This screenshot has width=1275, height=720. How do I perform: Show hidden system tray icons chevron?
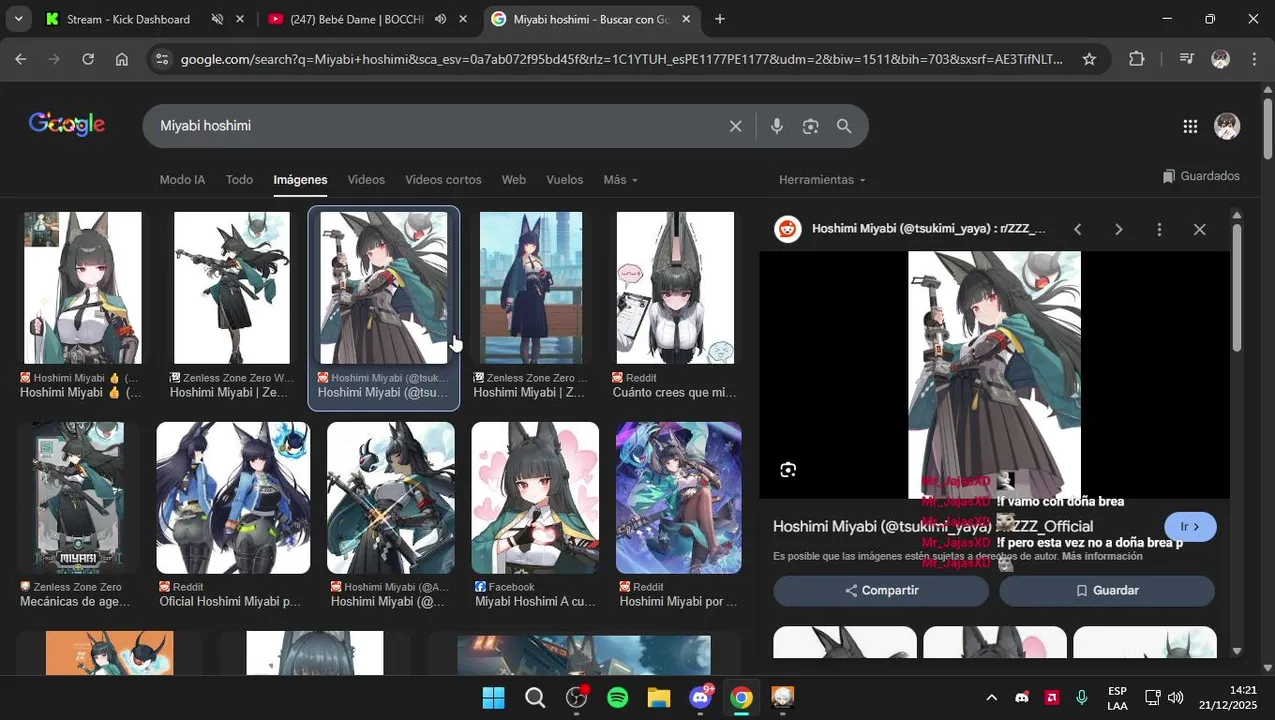point(991,697)
